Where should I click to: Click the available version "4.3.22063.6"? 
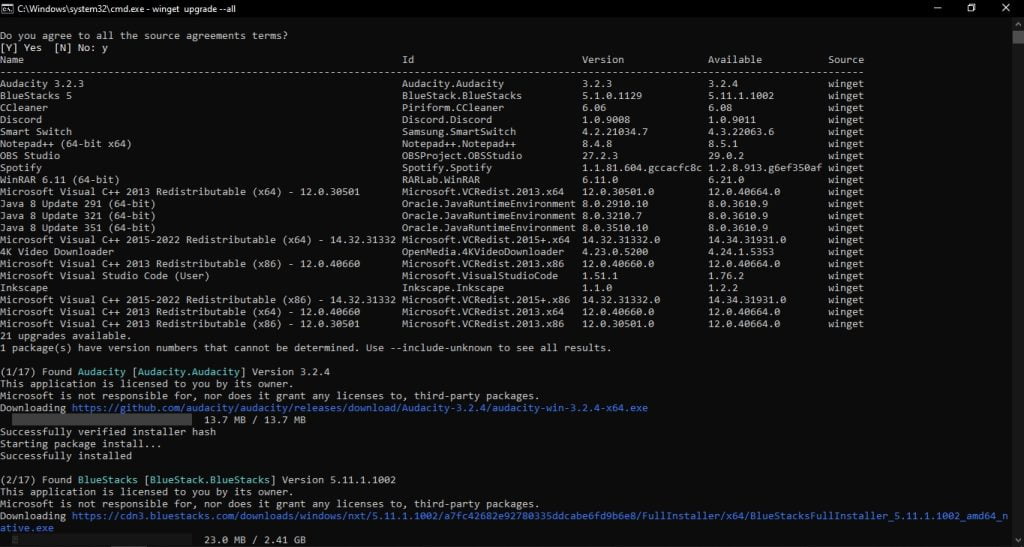(x=741, y=131)
